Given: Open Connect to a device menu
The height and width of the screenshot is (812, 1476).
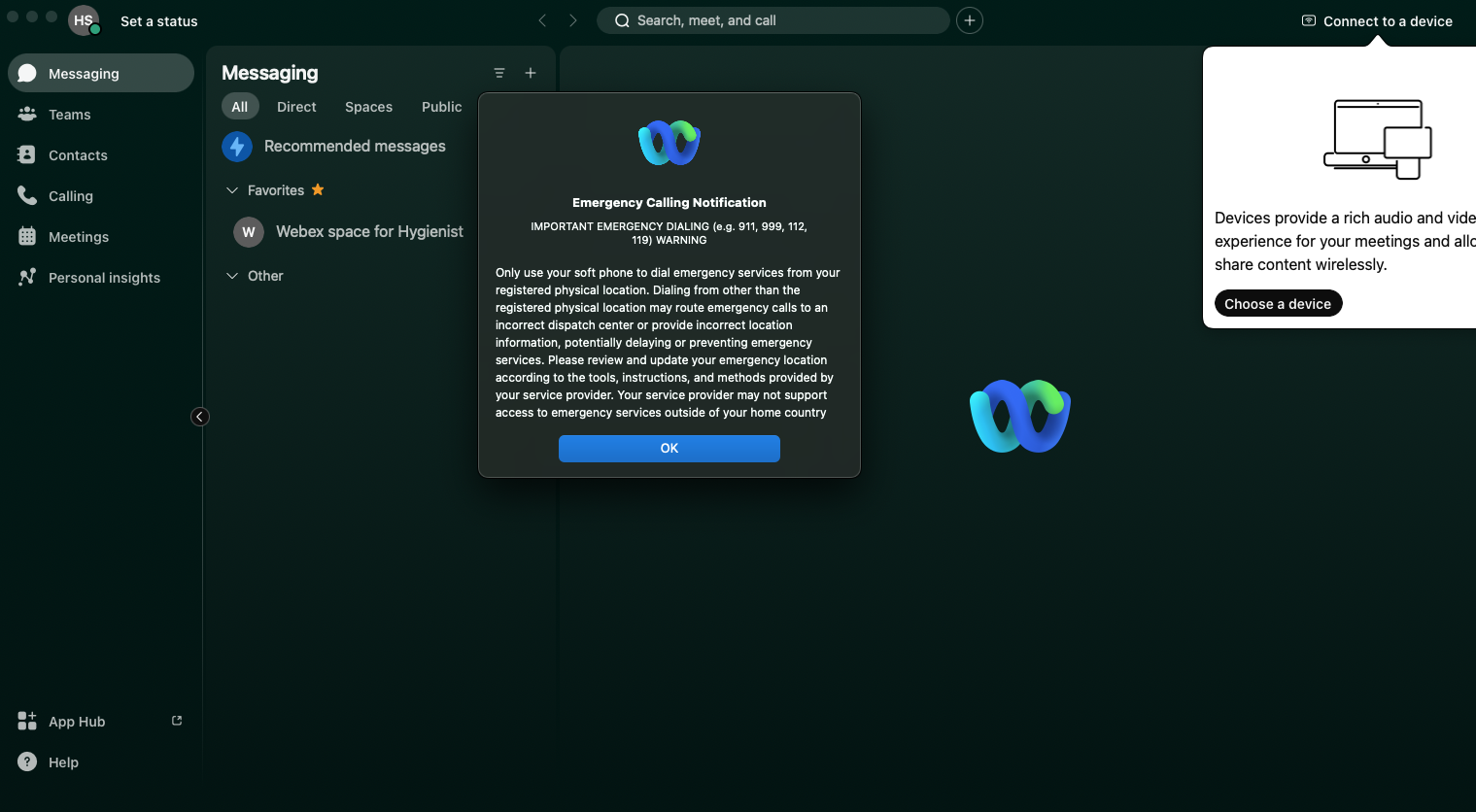Looking at the screenshot, I should pos(1377,21).
